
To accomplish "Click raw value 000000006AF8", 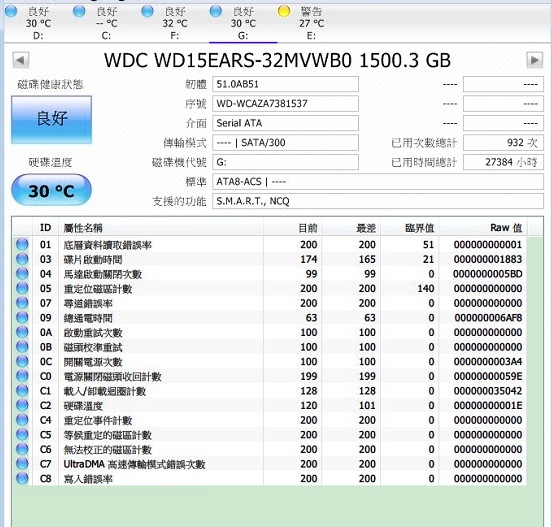I will [488, 318].
